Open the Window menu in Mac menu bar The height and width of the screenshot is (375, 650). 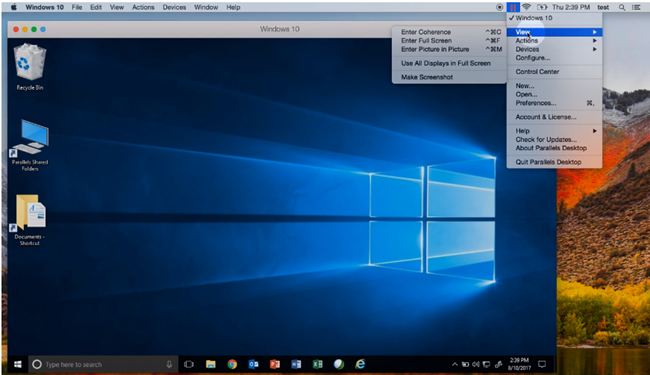[x=206, y=7]
